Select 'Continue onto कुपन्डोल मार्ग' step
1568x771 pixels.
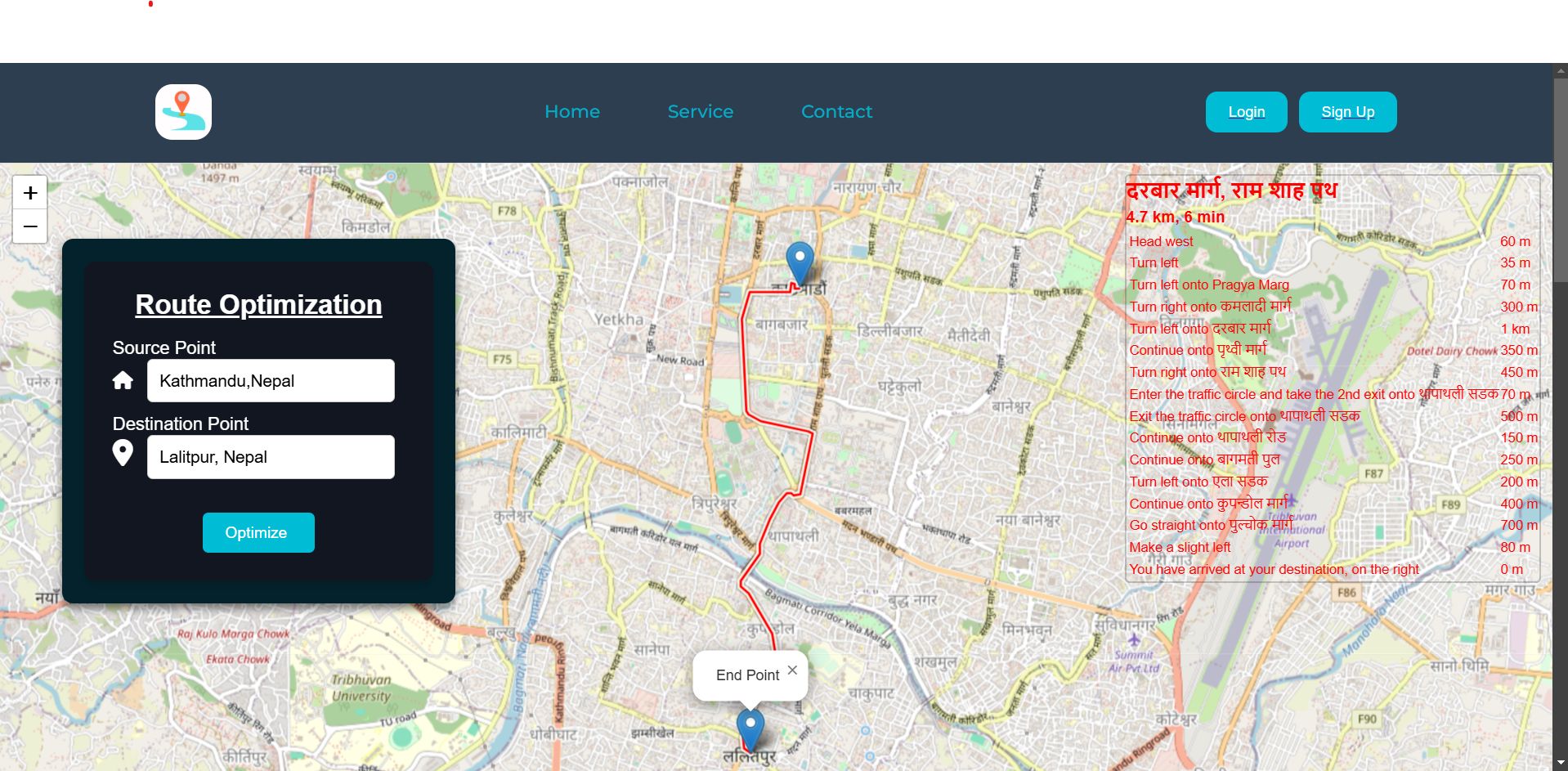coord(1333,504)
